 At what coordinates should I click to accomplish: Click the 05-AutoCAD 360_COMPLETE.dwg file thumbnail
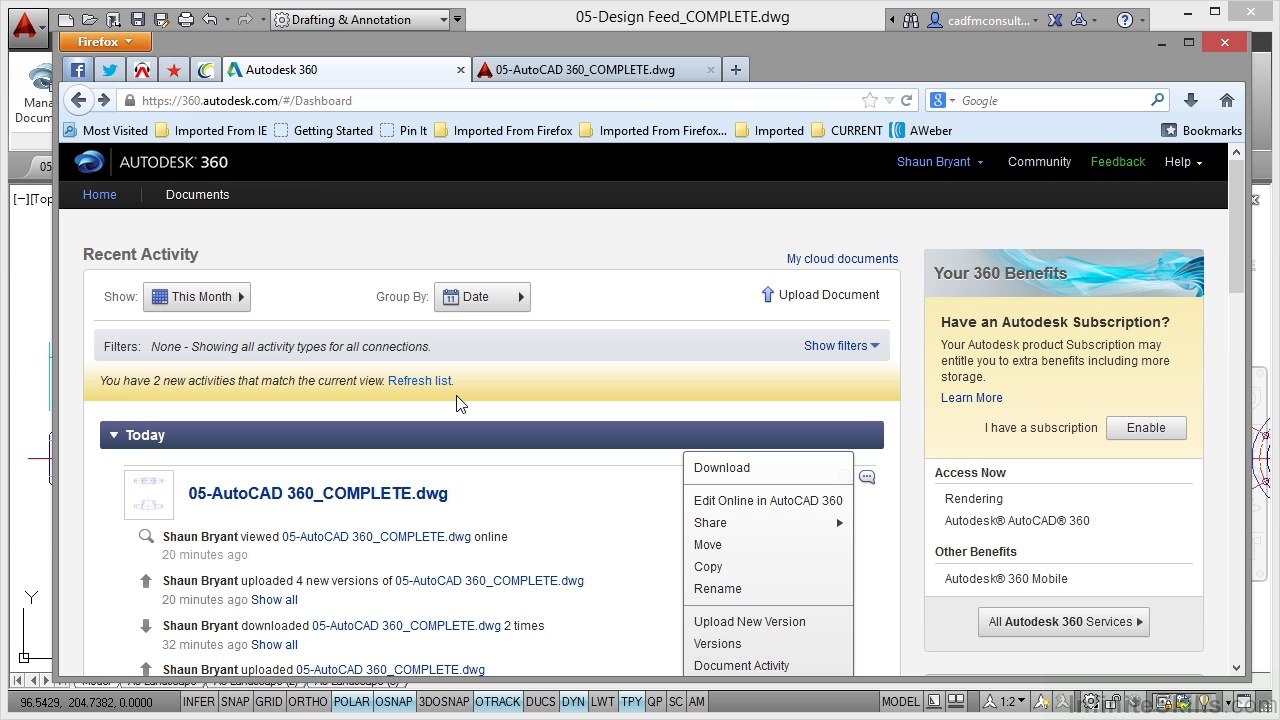149,495
